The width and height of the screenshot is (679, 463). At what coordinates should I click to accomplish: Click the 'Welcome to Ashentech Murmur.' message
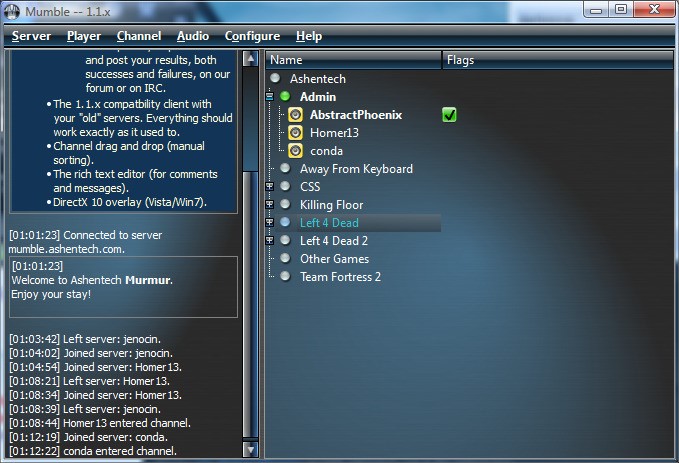pyautogui.click(x=92, y=280)
